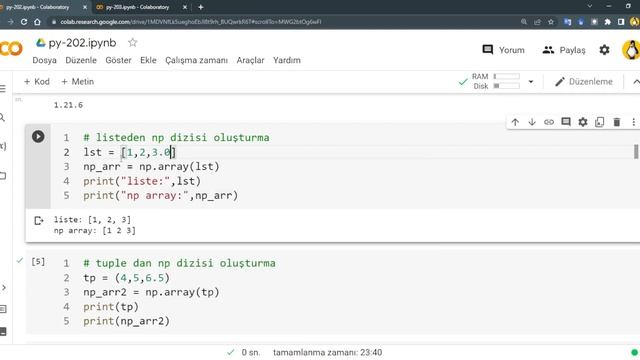This screenshot has width=640, height=360.
Task: Click status text tamamlanma zamanı: 23:40
Action: point(327,352)
